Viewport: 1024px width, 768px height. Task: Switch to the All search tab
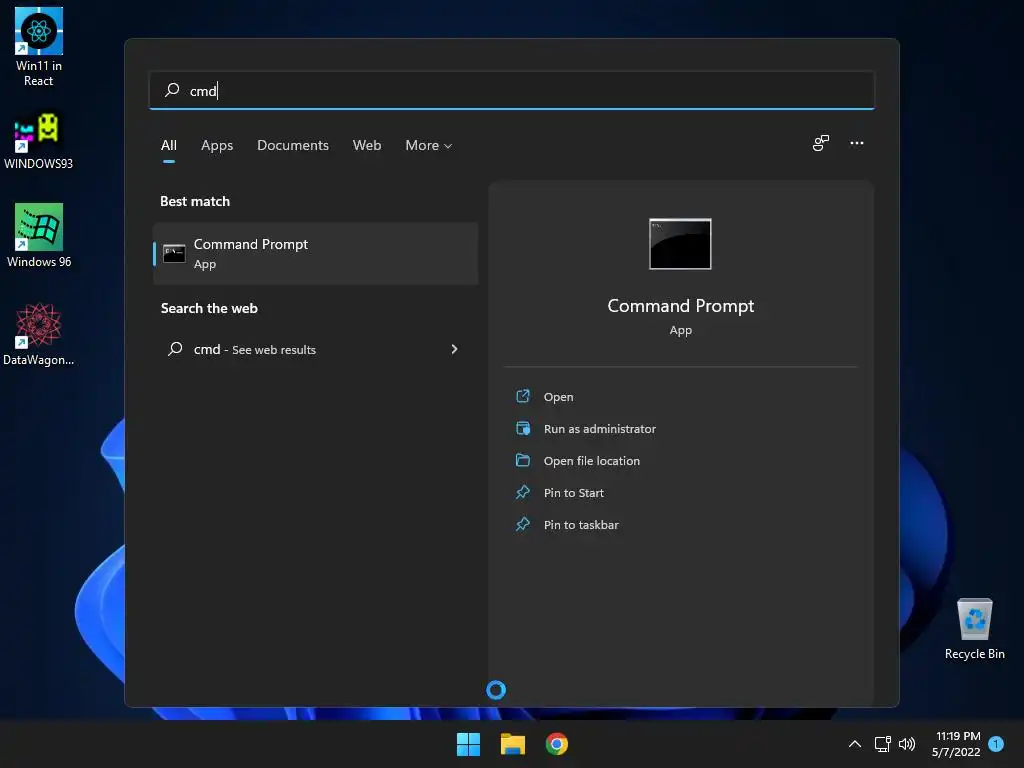[x=168, y=145]
